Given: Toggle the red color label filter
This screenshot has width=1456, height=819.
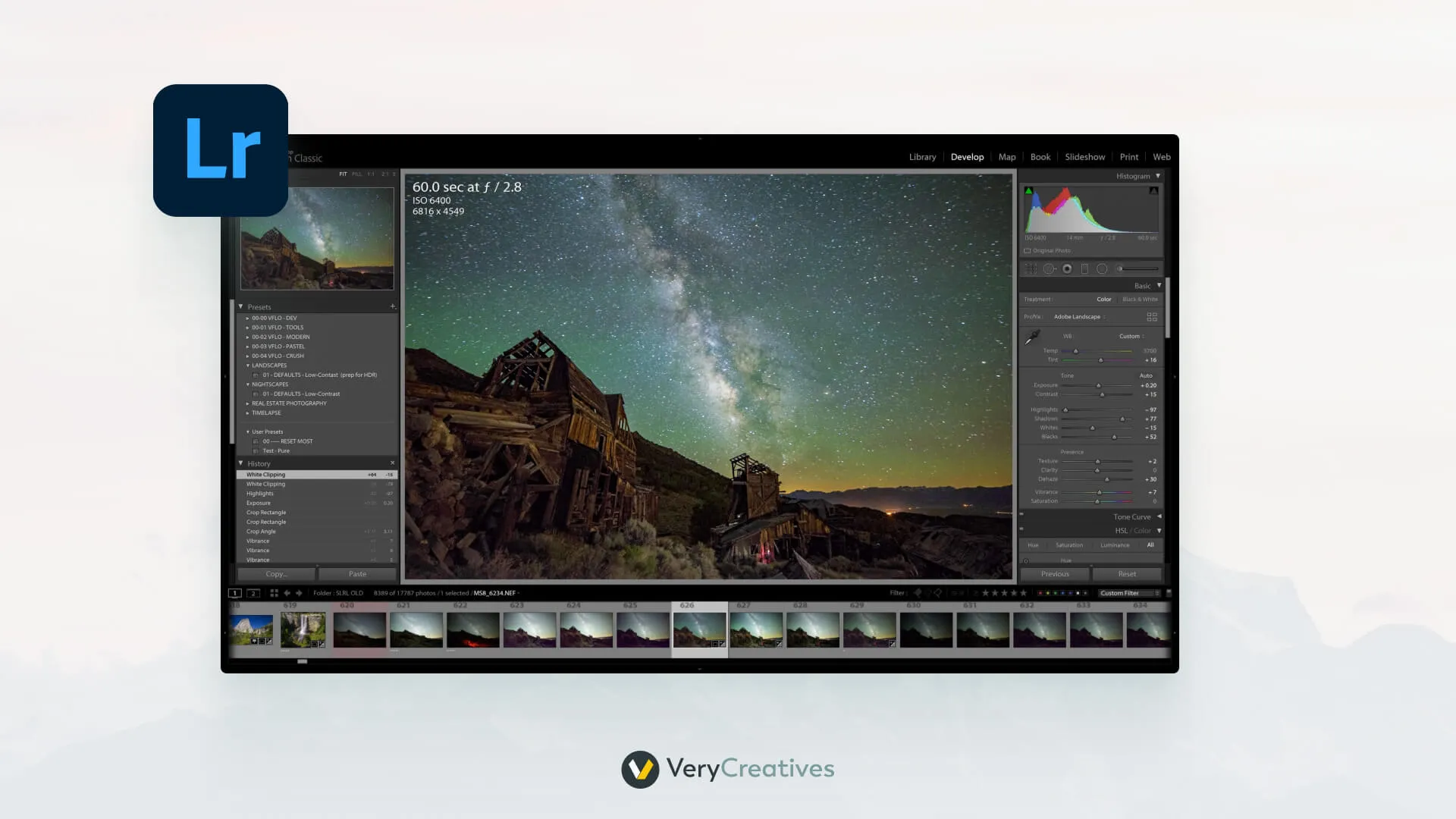Looking at the screenshot, I should 1040,593.
